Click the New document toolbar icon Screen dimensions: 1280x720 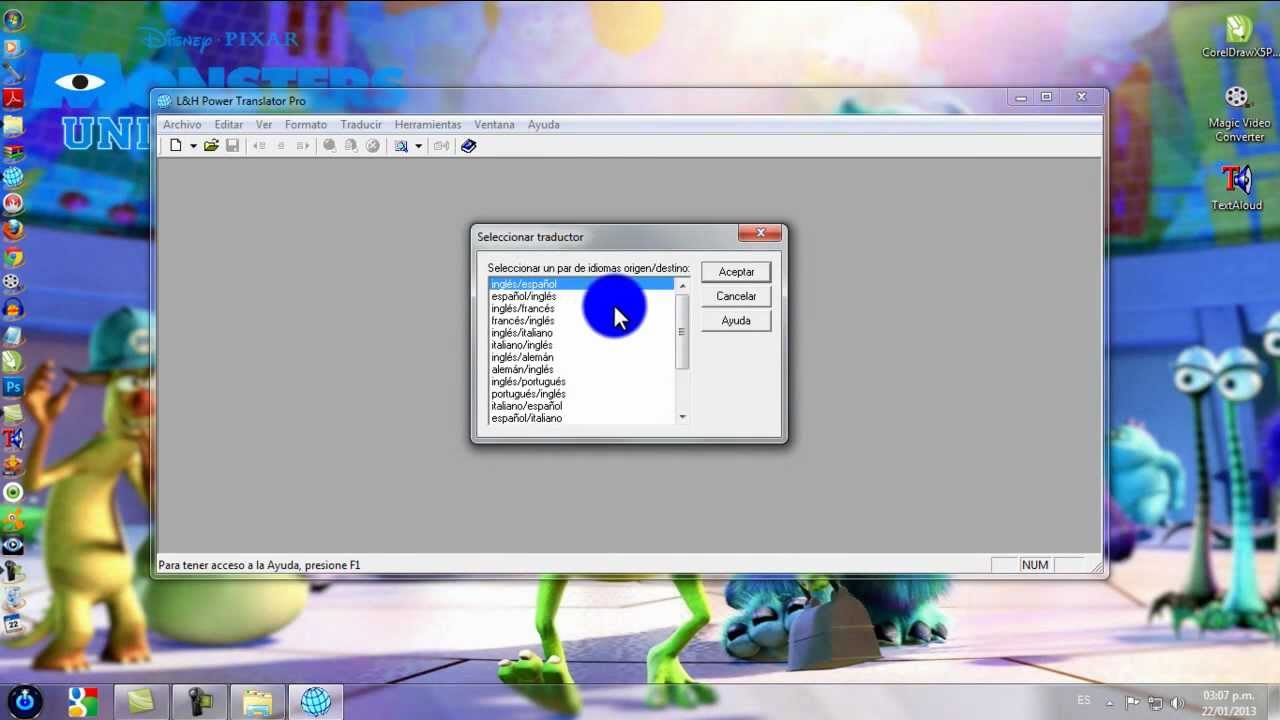(x=176, y=146)
